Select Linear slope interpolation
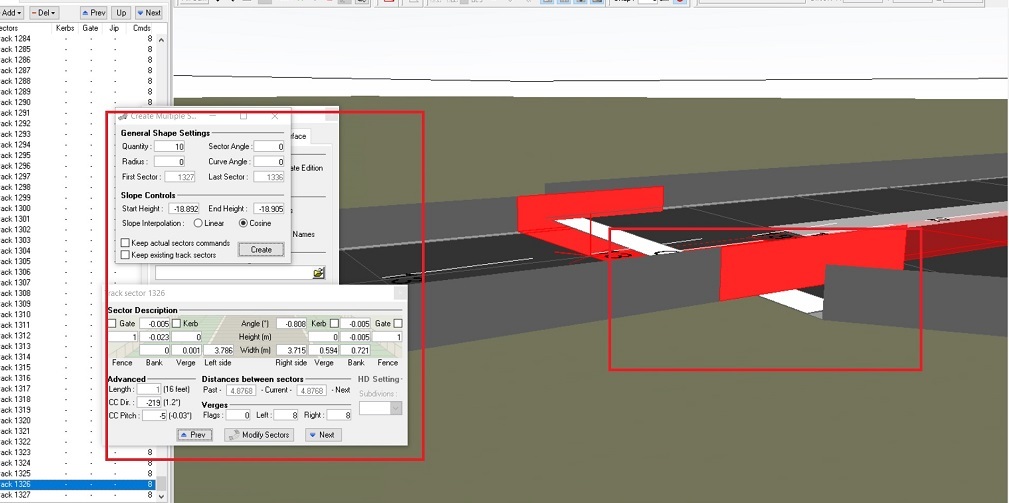The width and height of the screenshot is (1009, 503). point(198,223)
